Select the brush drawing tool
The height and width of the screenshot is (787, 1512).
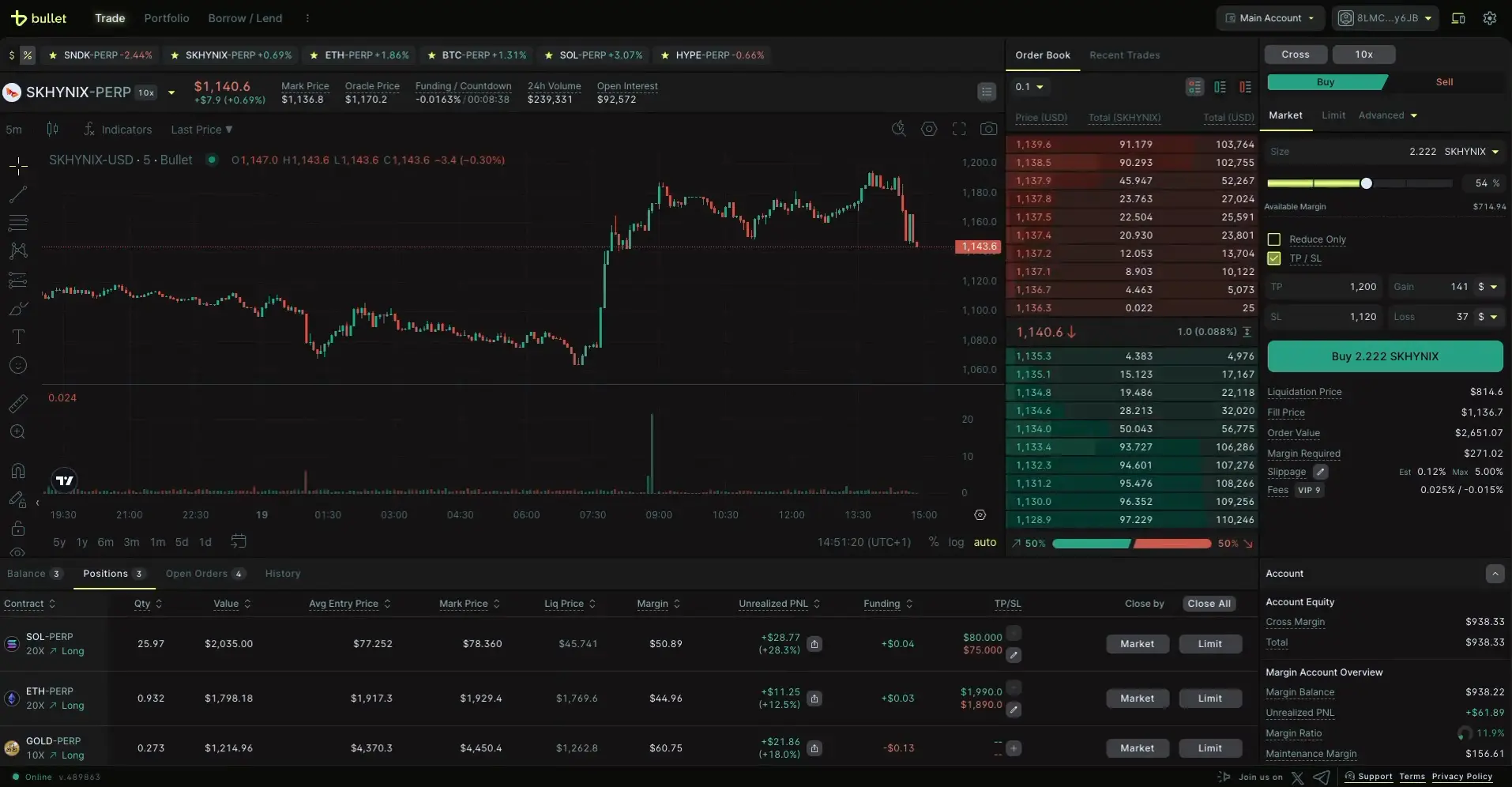coord(18,309)
